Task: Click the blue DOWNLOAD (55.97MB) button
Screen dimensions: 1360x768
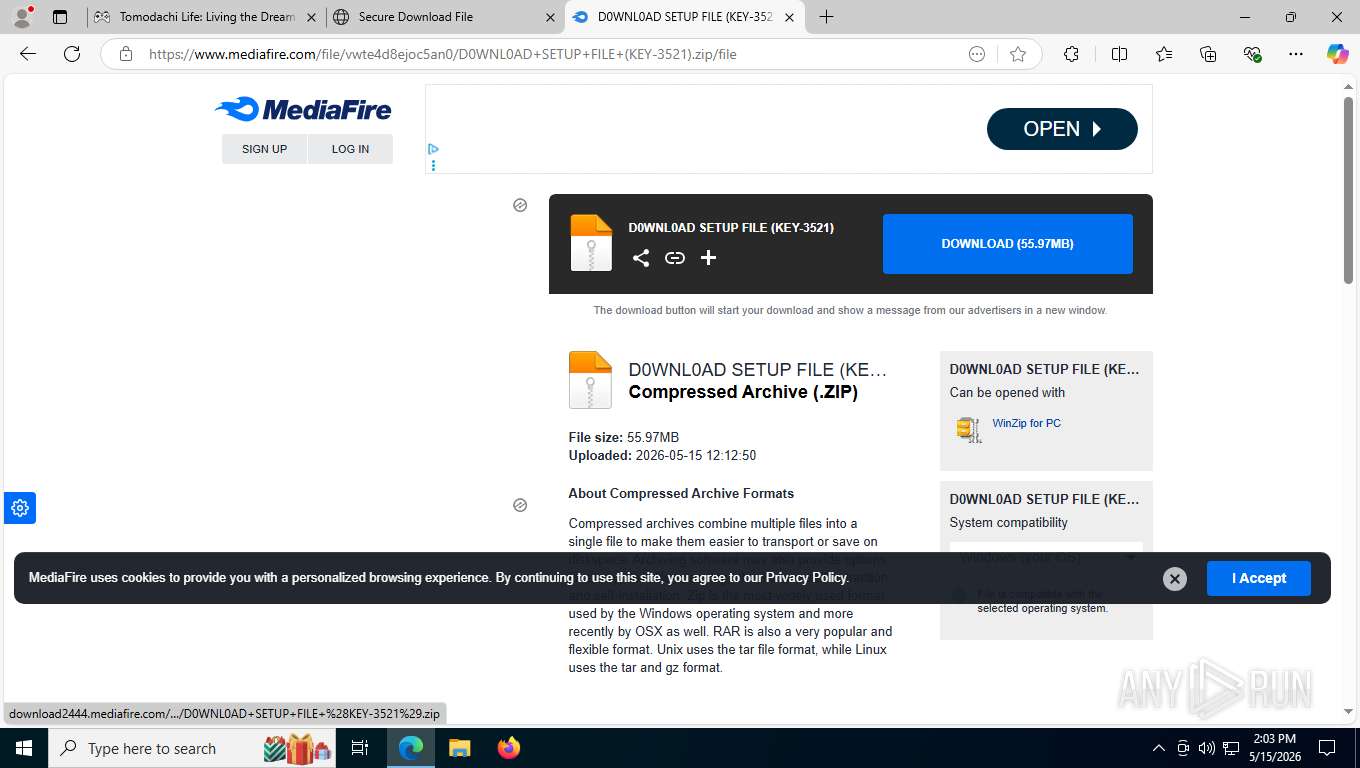Action: [x=1007, y=244]
